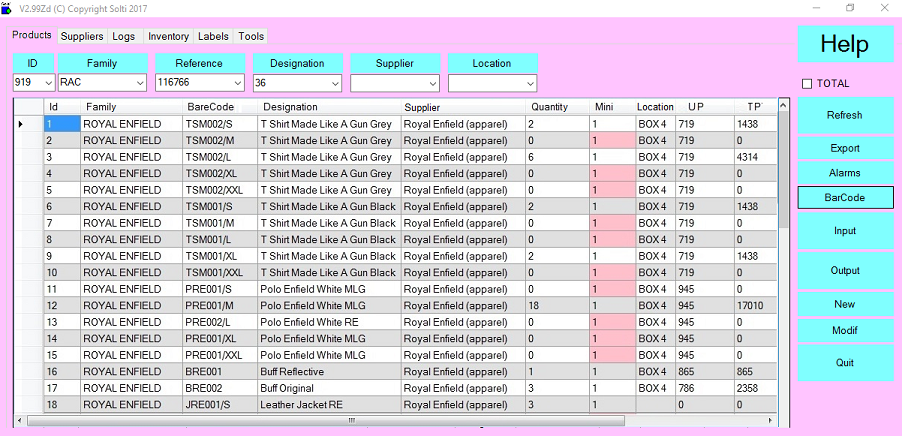
Task: Open the Alarms button
Action: click(844, 173)
